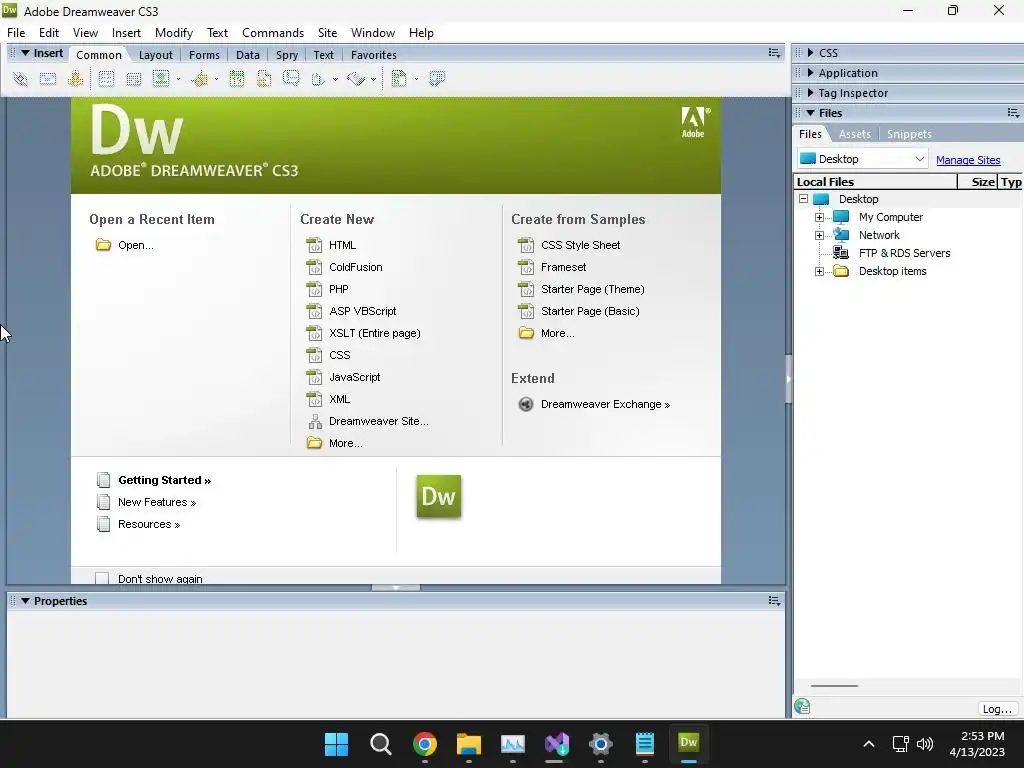Click the Images insert icon
Image resolution: width=1024 pixels, height=768 pixels.
[x=161, y=79]
